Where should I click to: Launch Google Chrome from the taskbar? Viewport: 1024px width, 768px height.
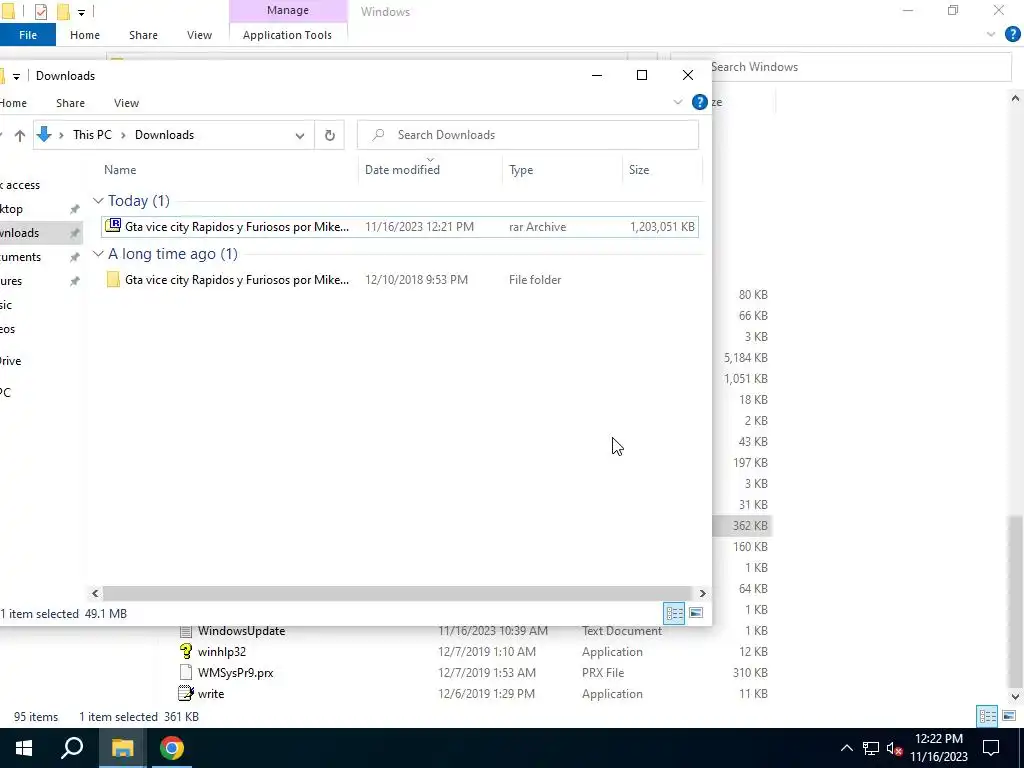pyautogui.click(x=172, y=748)
